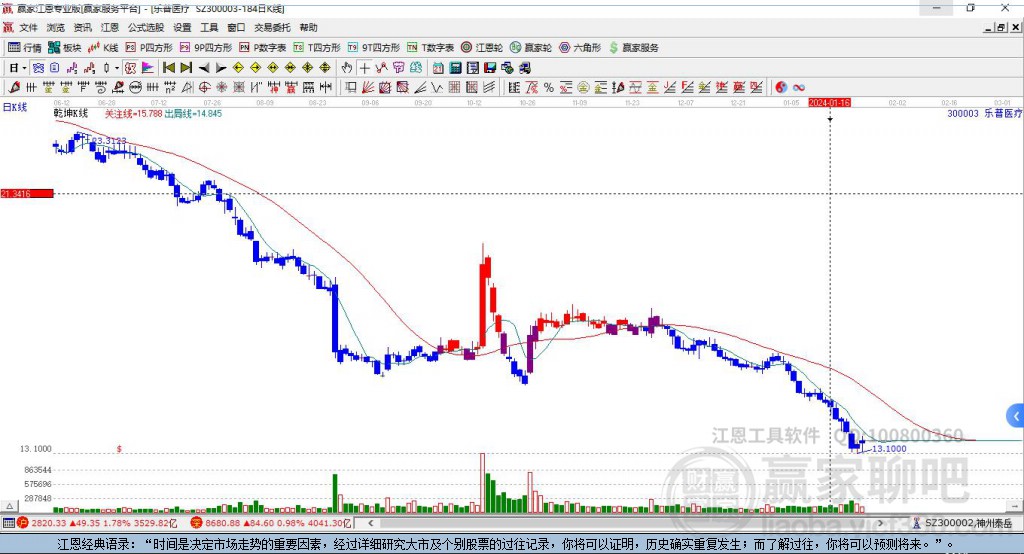
Task: Click the 出局线=14.845 text
Action: click(193, 114)
